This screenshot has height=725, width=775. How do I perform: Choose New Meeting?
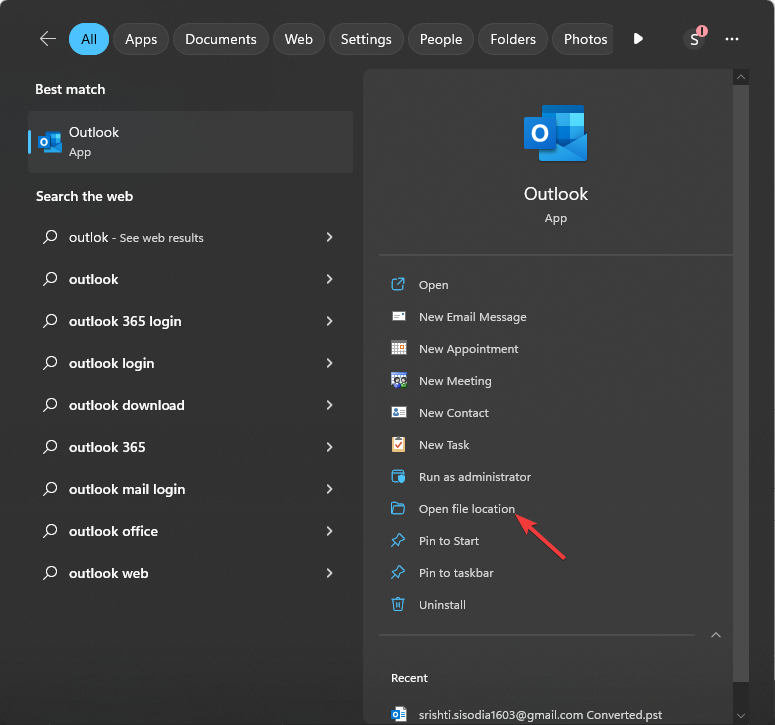pos(455,381)
